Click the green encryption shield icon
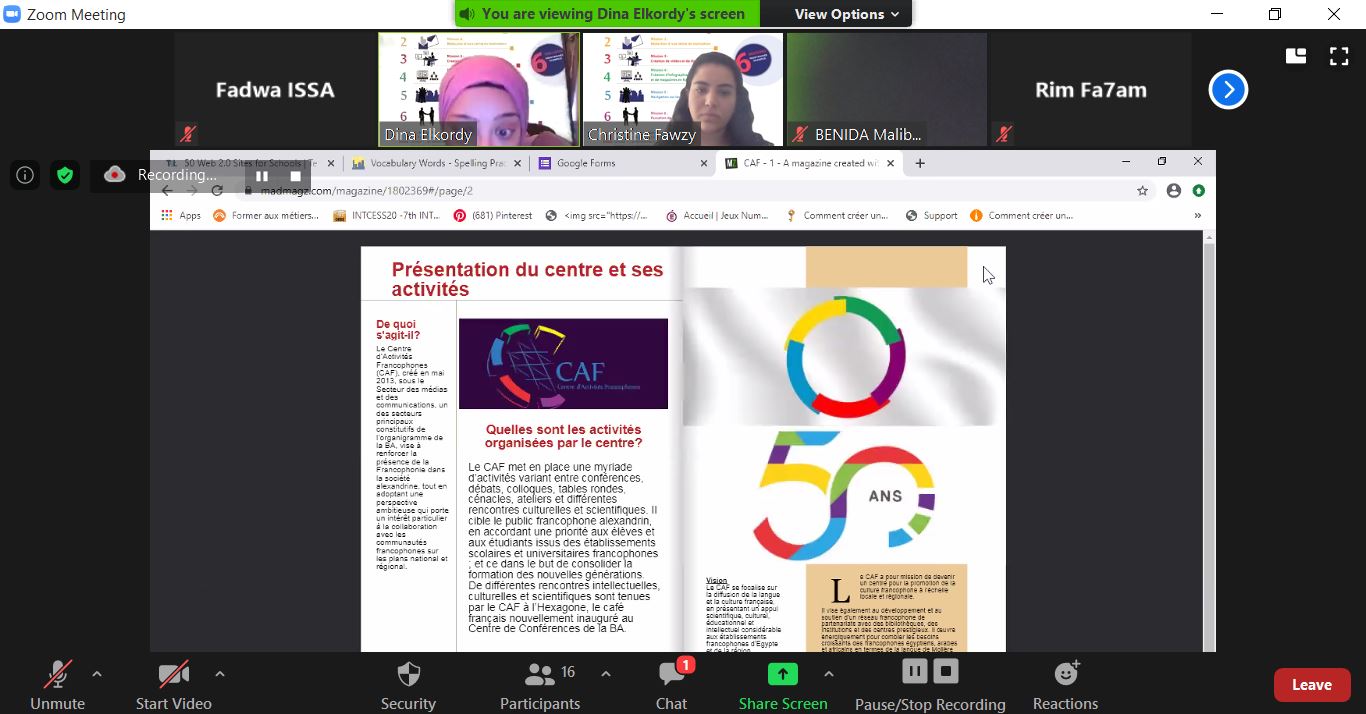Screen dimensions: 1366x714 click(x=65, y=175)
